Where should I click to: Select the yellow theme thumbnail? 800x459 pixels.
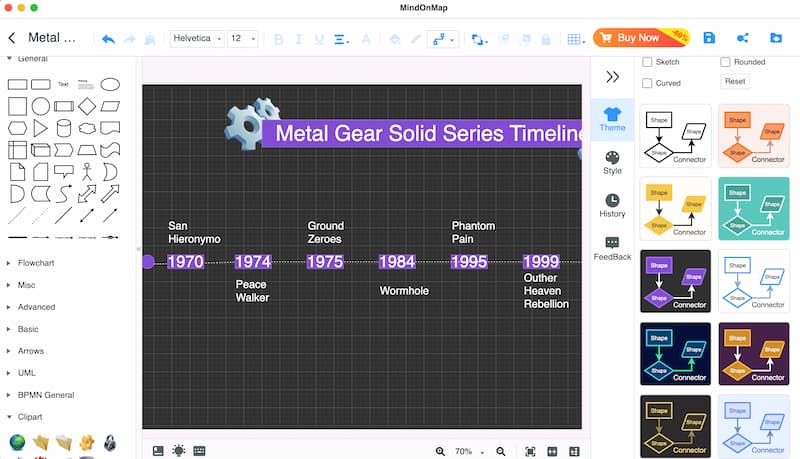point(676,209)
